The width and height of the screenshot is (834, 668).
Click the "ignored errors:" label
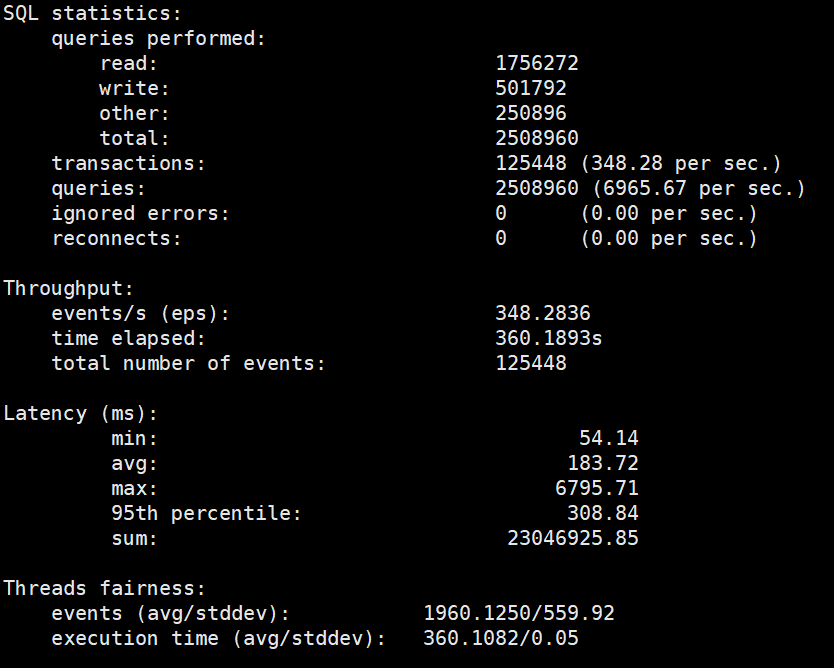tap(141, 213)
